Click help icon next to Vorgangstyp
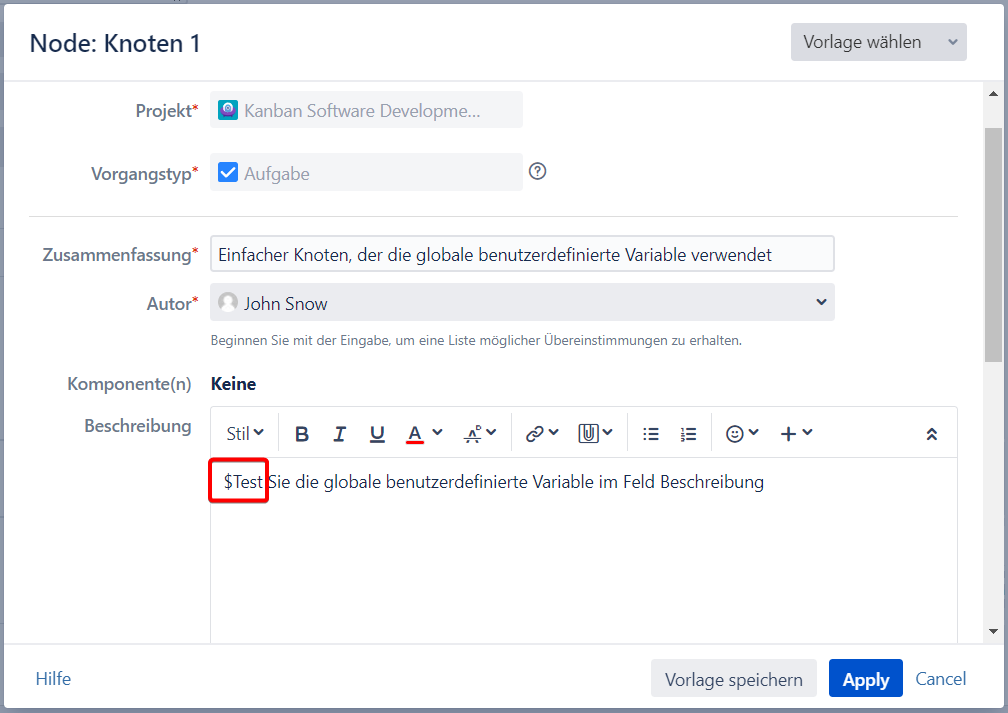This screenshot has width=1008, height=713. point(538,171)
